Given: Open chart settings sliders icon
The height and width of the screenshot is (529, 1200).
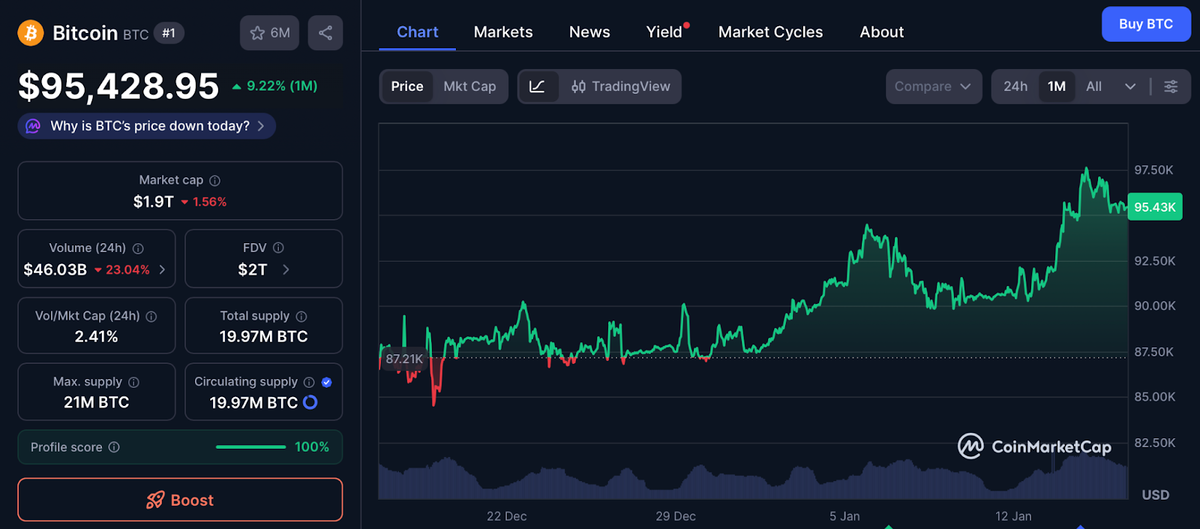Looking at the screenshot, I should click(x=1171, y=87).
